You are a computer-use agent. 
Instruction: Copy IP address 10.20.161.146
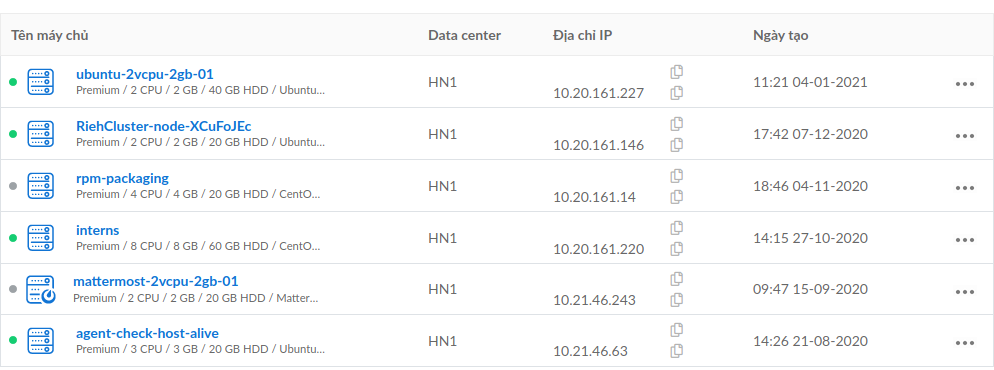pyautogui.click(x=676, y=145)
